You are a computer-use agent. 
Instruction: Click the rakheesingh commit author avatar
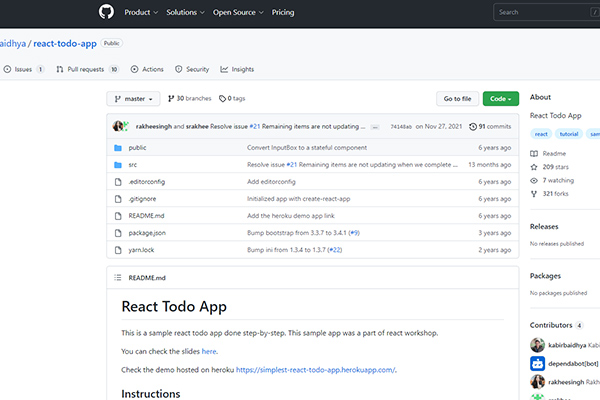[118, 126]
